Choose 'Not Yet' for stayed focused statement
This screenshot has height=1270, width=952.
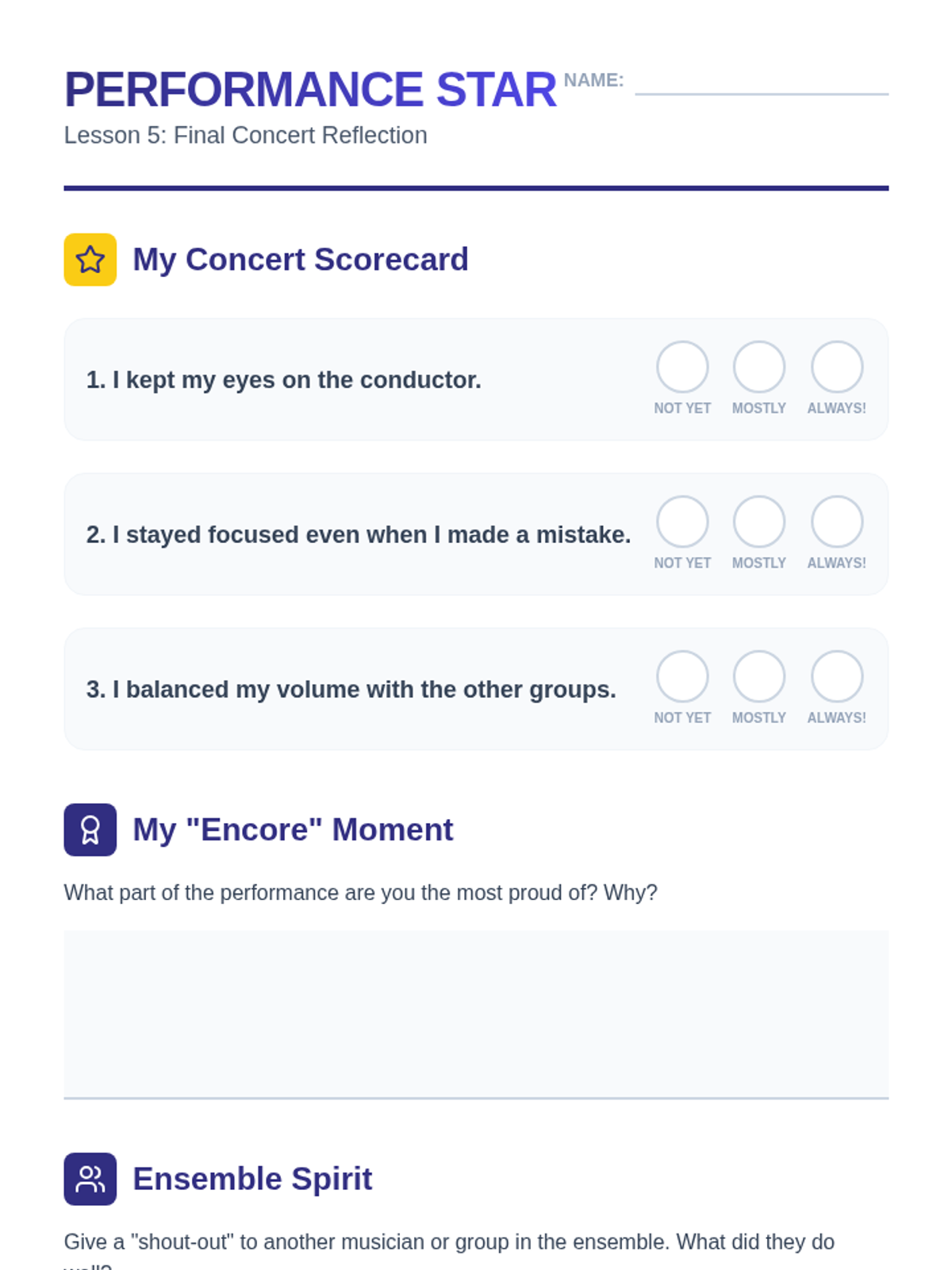(x=682, y=521)
